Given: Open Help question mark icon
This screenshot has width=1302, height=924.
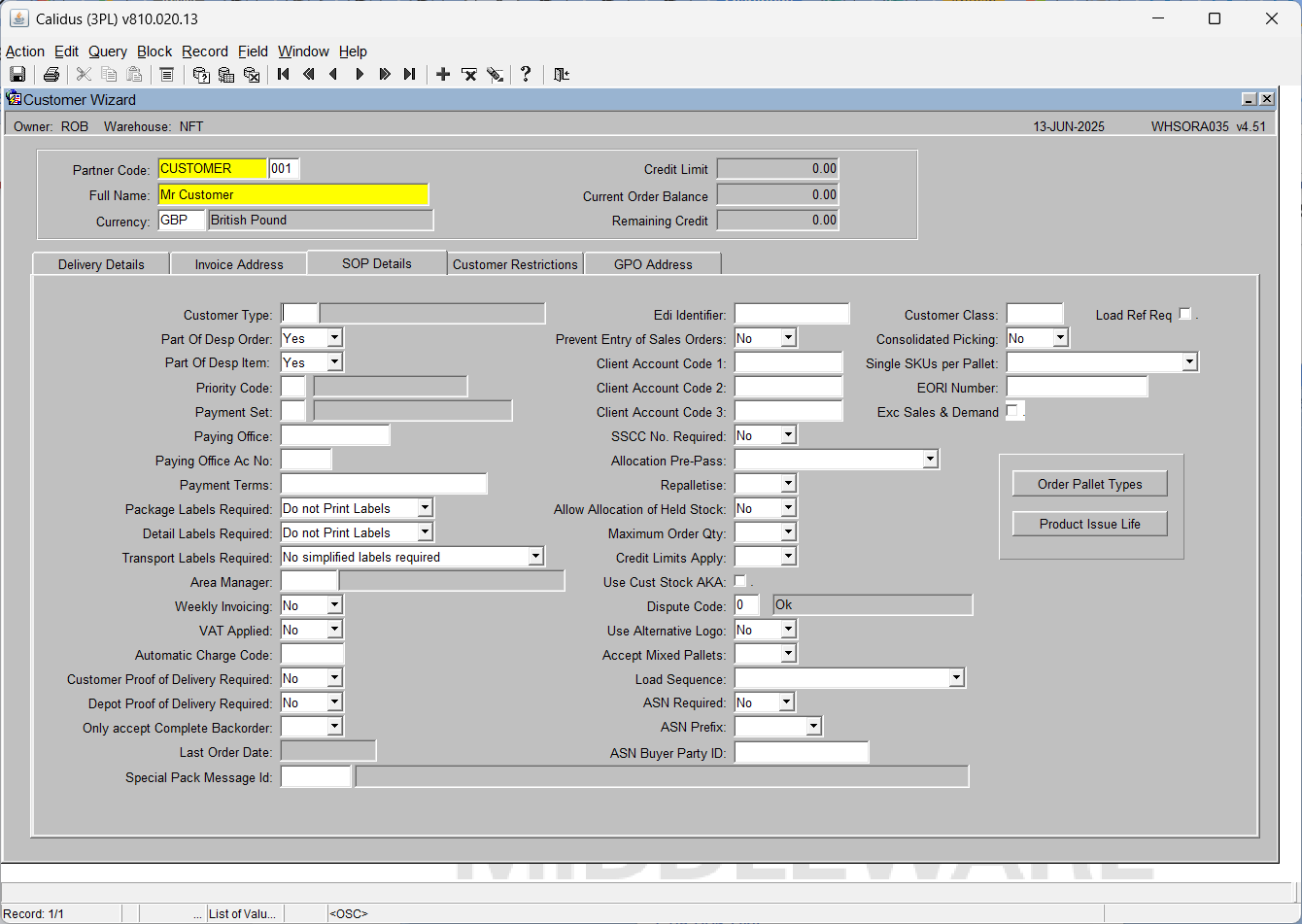Looking at the screenshot, I should (x=526, y=75).
